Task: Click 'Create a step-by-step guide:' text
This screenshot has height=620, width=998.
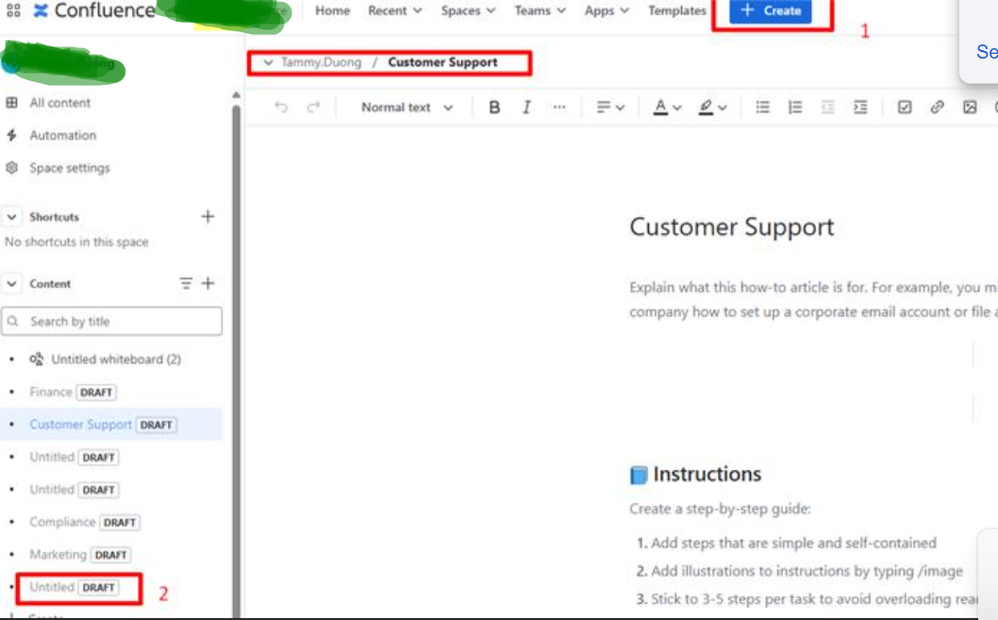Action: tap(720, 509)
